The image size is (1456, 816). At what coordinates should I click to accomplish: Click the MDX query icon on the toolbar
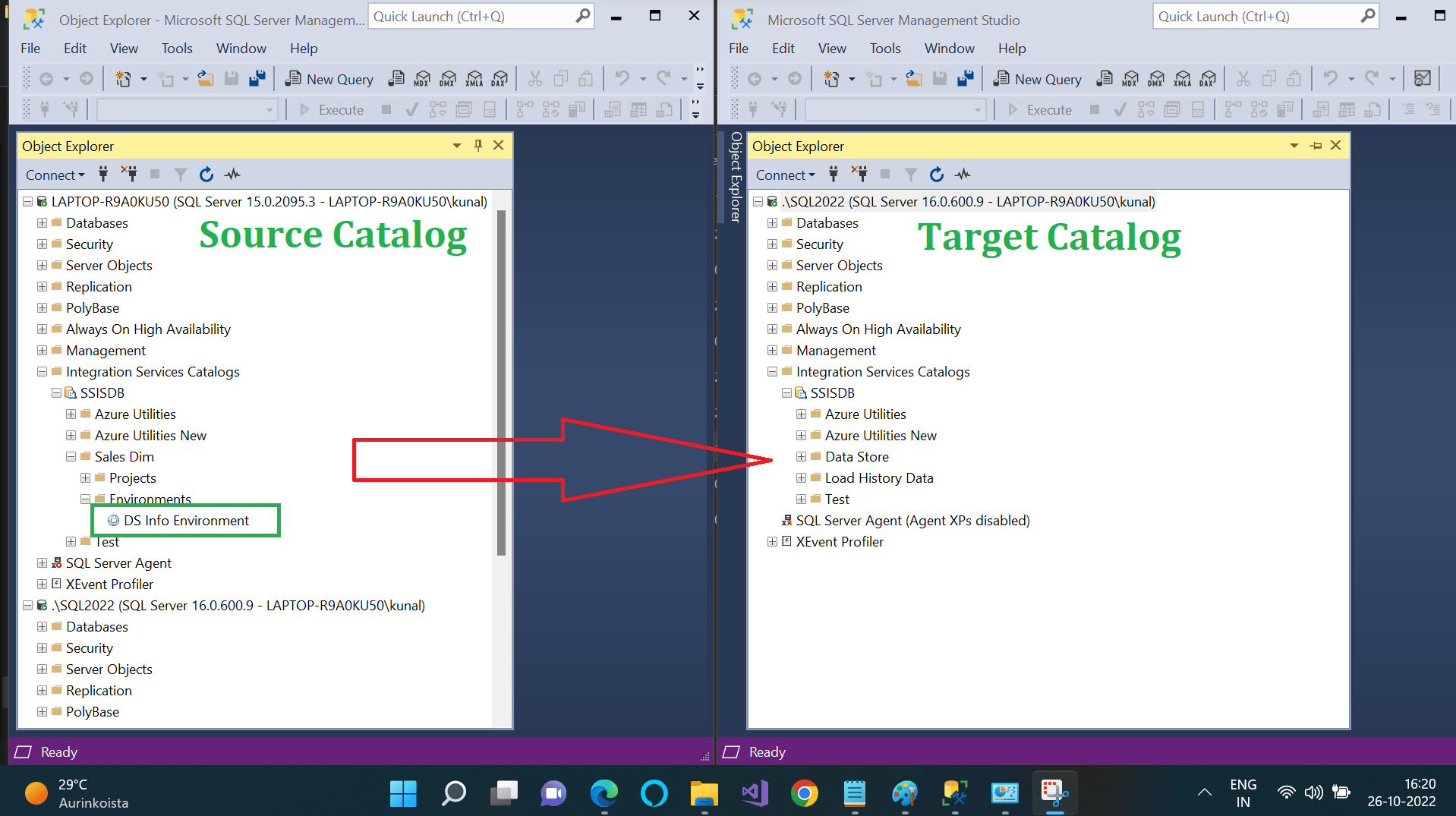pyautogui.click(x=422, y=78)
